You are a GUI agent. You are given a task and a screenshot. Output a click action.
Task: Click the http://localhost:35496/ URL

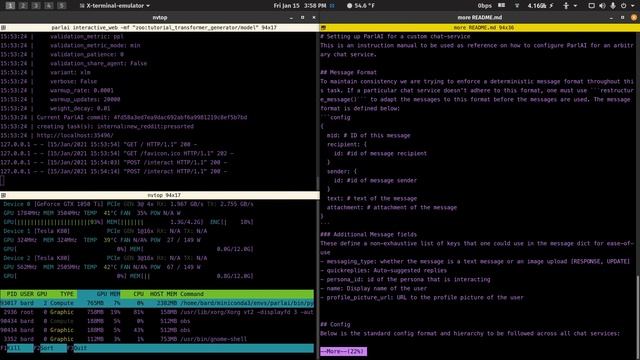pos(75,135)
